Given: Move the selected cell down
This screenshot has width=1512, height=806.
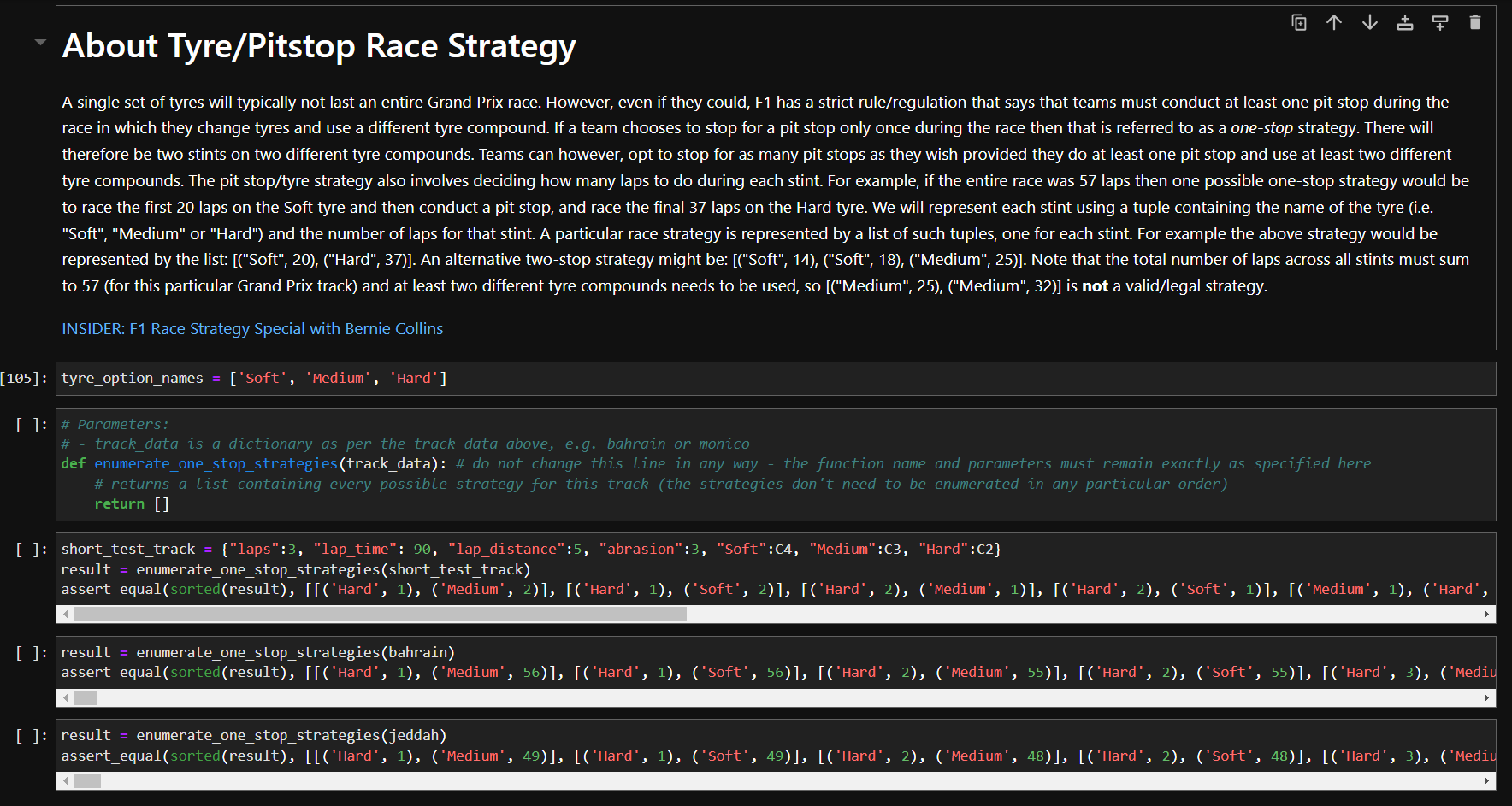Looking at the screenshot, I should 1368,23.
